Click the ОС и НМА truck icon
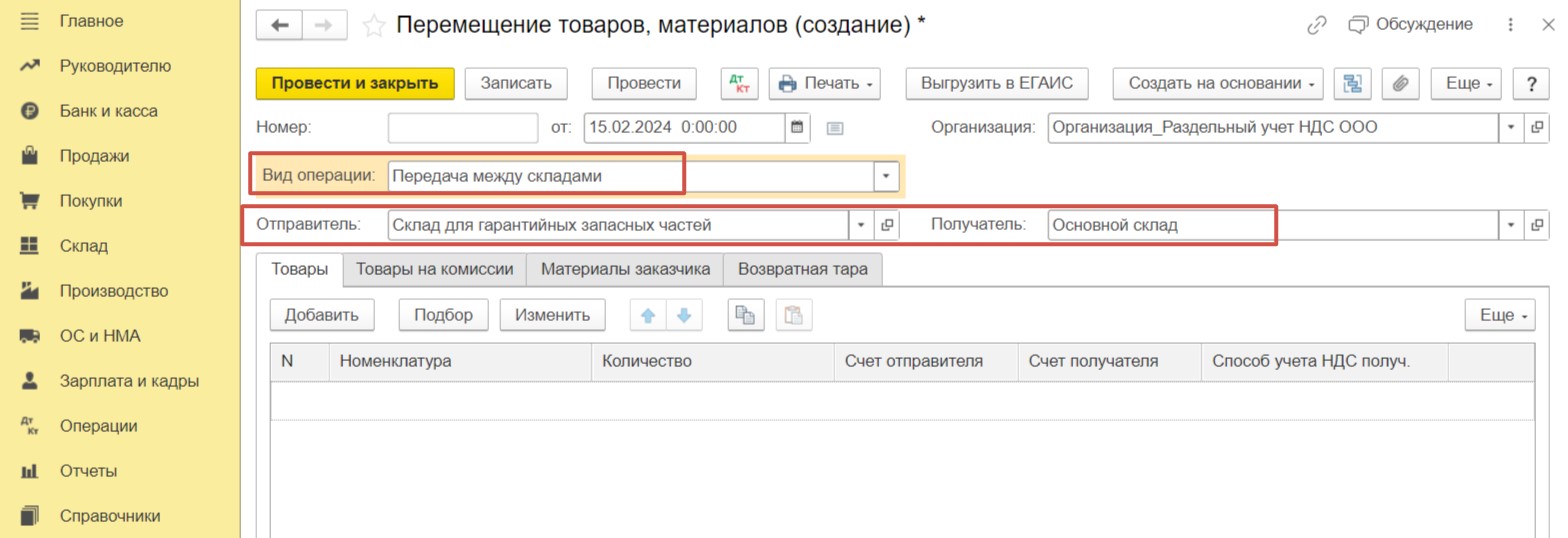The image size is (1568, 538). tap(29, 336)
